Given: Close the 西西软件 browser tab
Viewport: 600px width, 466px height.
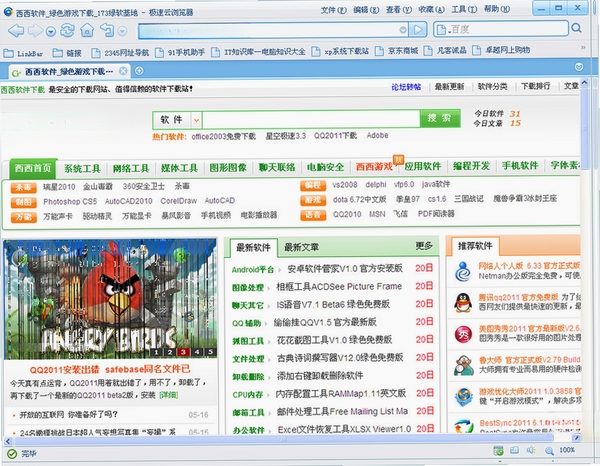Looking at the screenshot, I should [123, 71].
